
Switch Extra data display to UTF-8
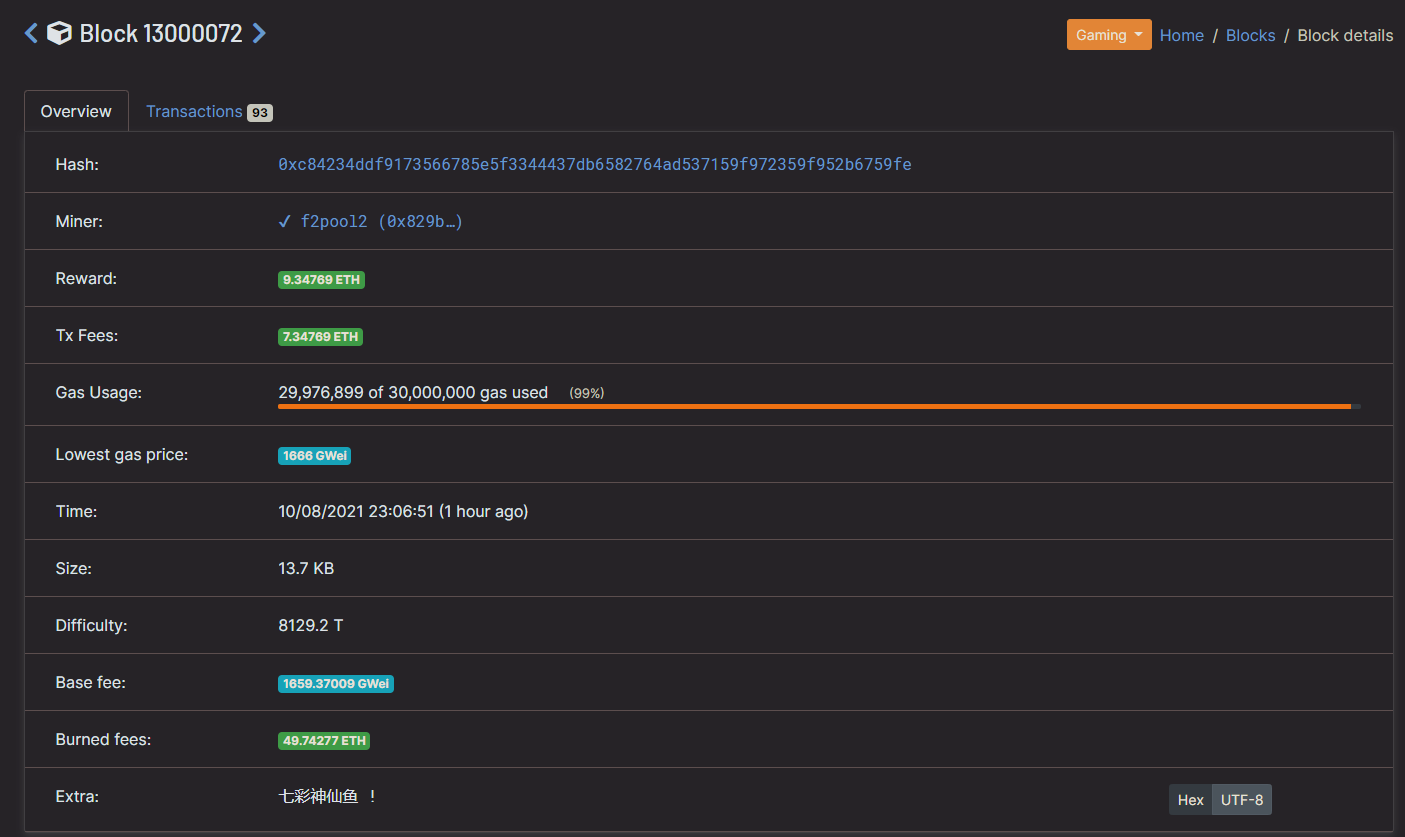coord(1242,800)
